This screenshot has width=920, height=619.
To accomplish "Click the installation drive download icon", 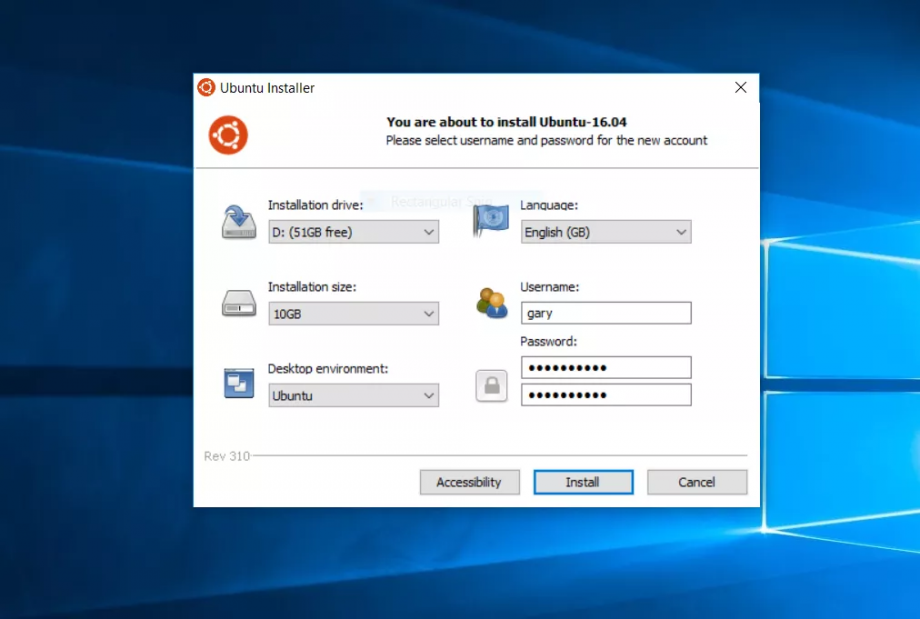I will pos(237,223).
